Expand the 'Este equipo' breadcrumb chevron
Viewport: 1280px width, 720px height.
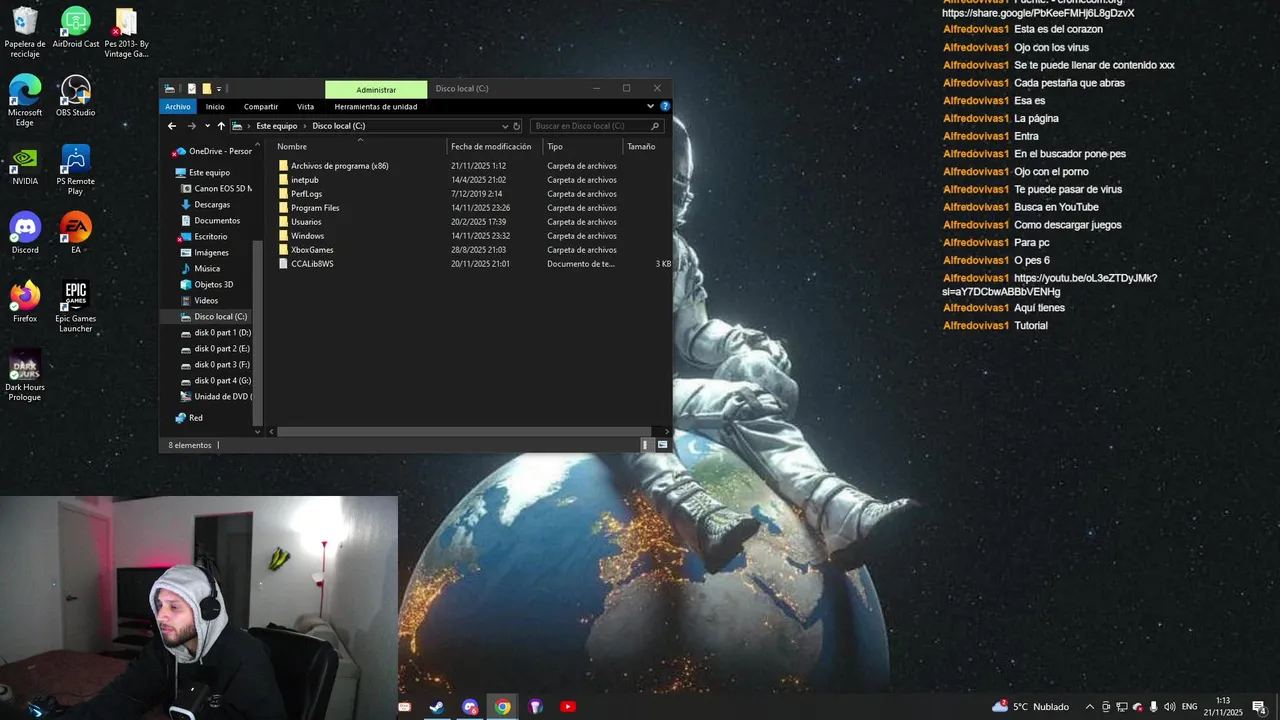pos(305,126)
